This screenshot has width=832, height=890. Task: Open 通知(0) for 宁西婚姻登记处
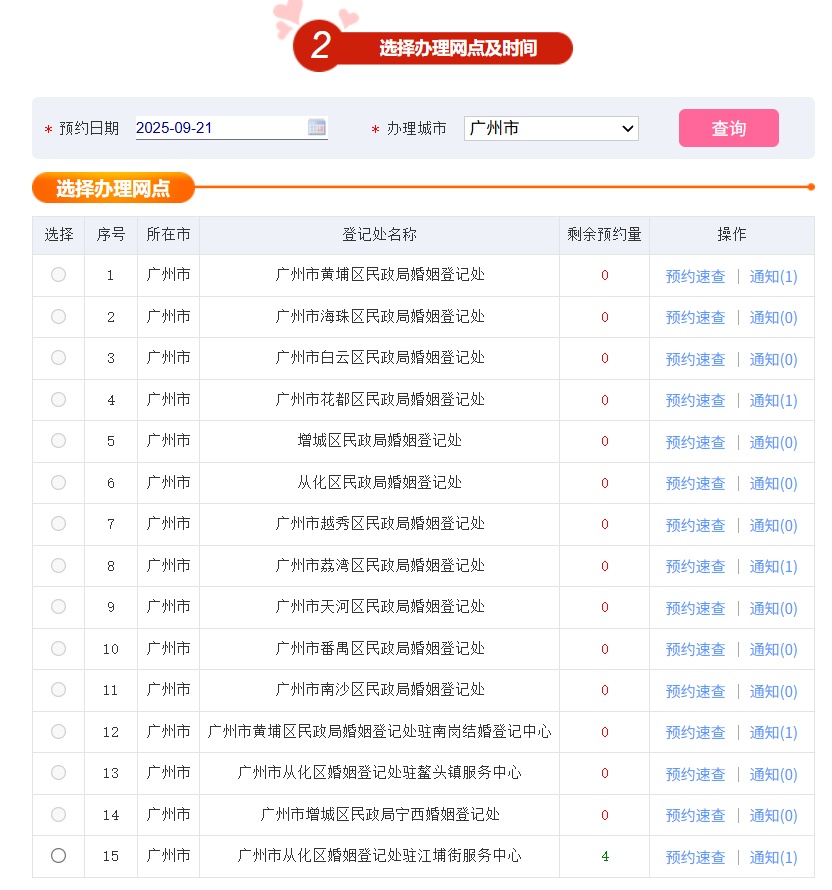point(772,814)
